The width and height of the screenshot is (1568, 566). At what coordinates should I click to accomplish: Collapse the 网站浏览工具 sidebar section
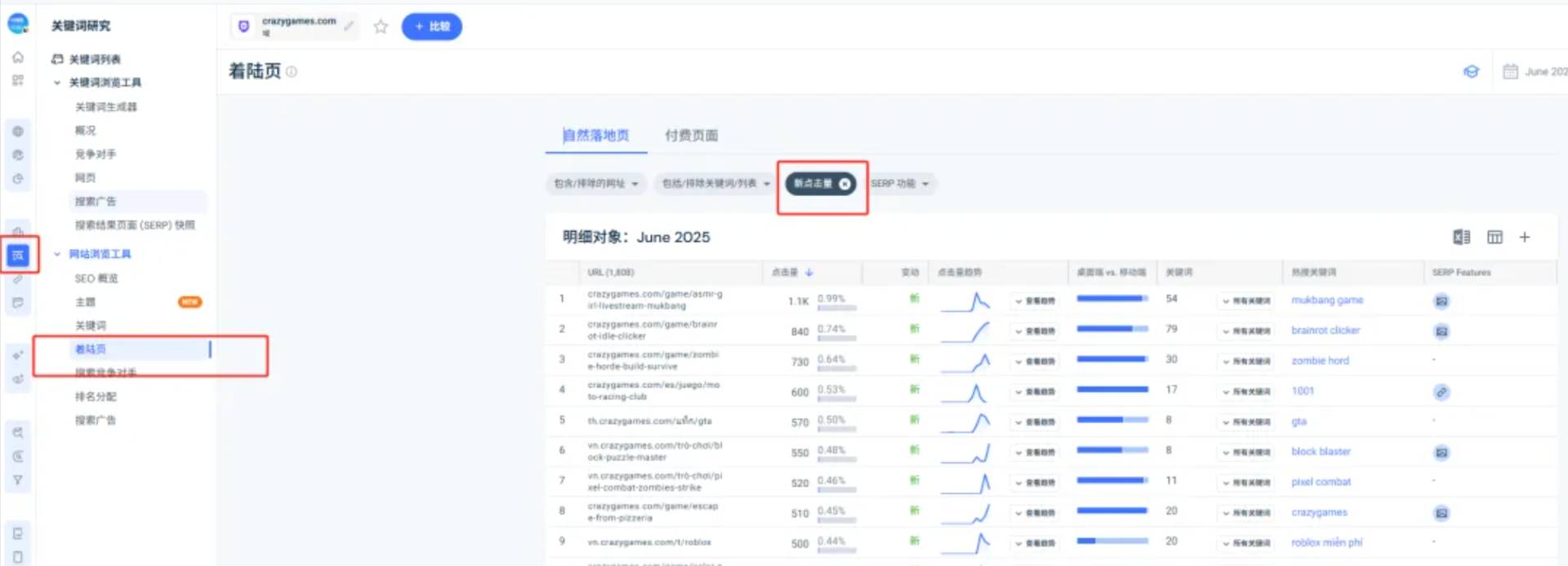click(57, 254)
